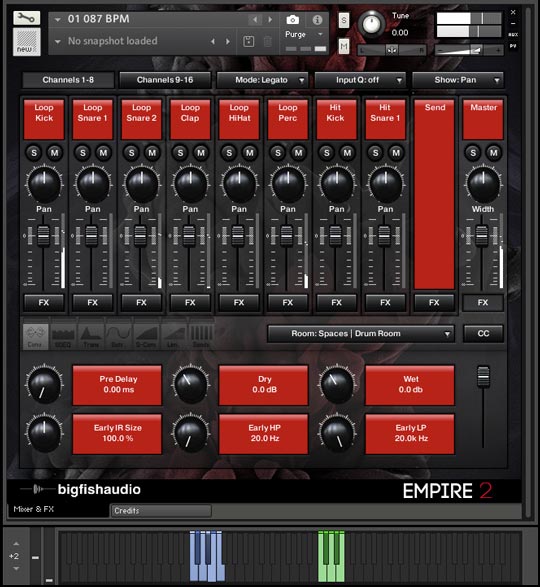This screenshot has height=587, width=540.
Task: Select the Satu sine-wave effect icon
Action: [118, 337]
